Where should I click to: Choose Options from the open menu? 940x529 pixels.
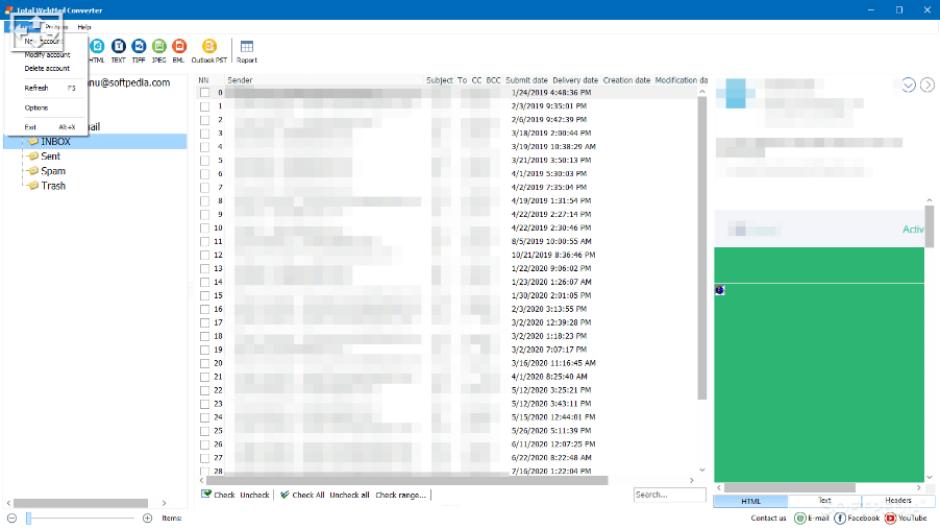[x=47, y=108]
